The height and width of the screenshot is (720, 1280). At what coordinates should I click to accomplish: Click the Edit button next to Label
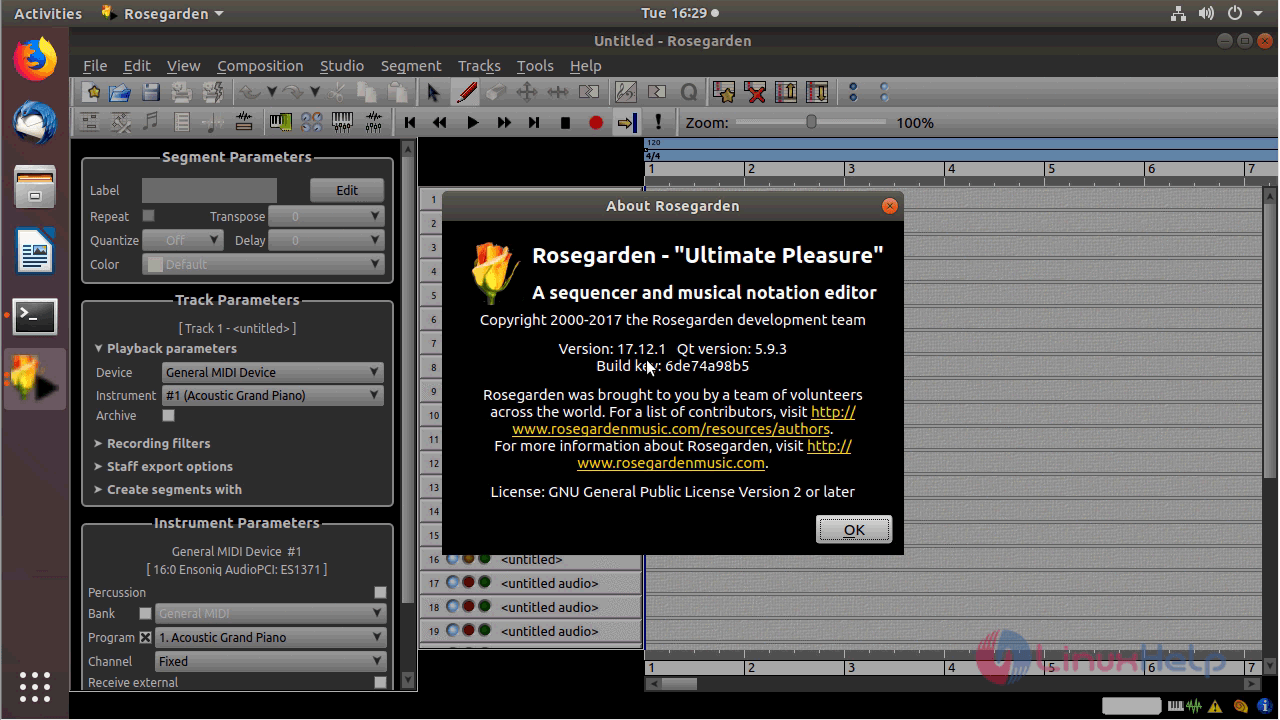[x=347, y=190]
